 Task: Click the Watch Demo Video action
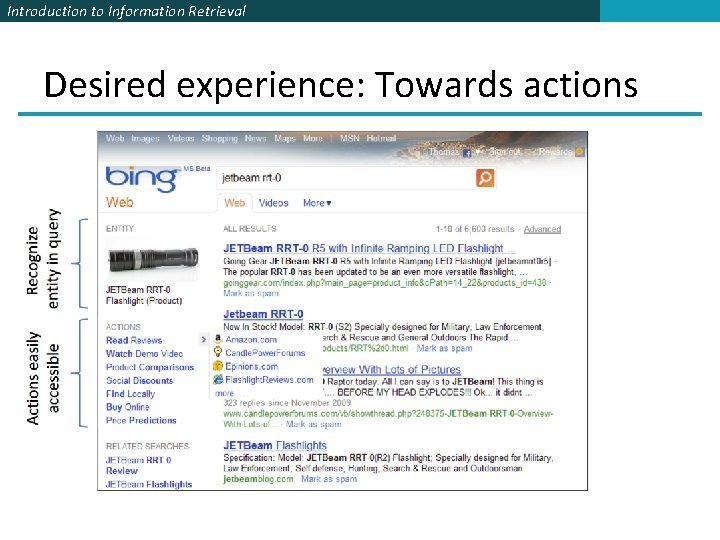[x=144, y=354]
